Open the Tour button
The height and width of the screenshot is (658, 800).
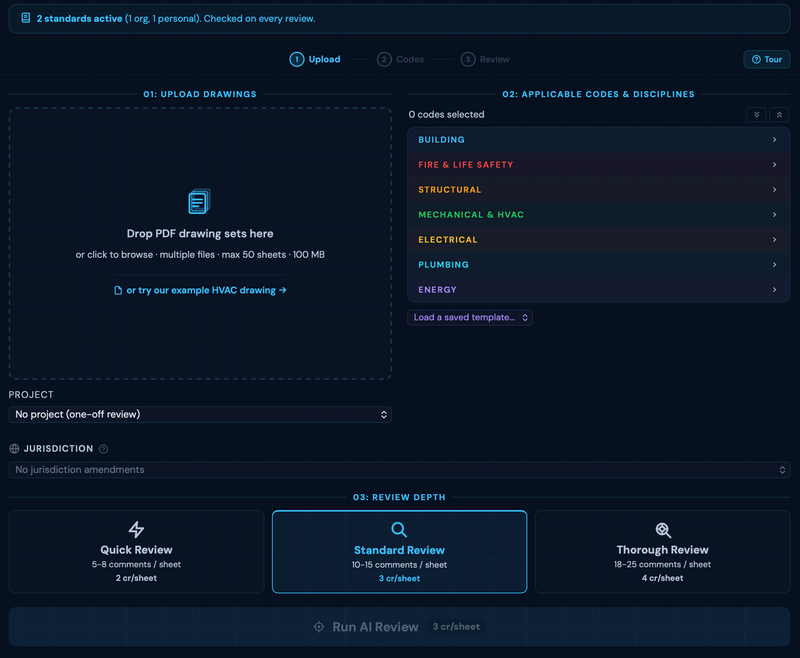click(x=766, y=60)
